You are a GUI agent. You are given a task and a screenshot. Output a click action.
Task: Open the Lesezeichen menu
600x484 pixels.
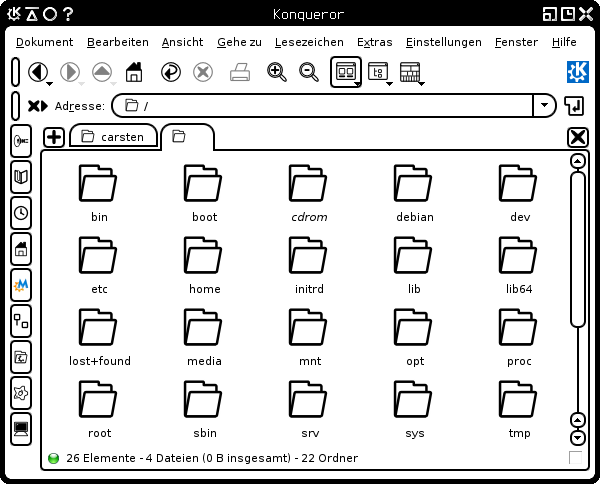coord(309,42)
